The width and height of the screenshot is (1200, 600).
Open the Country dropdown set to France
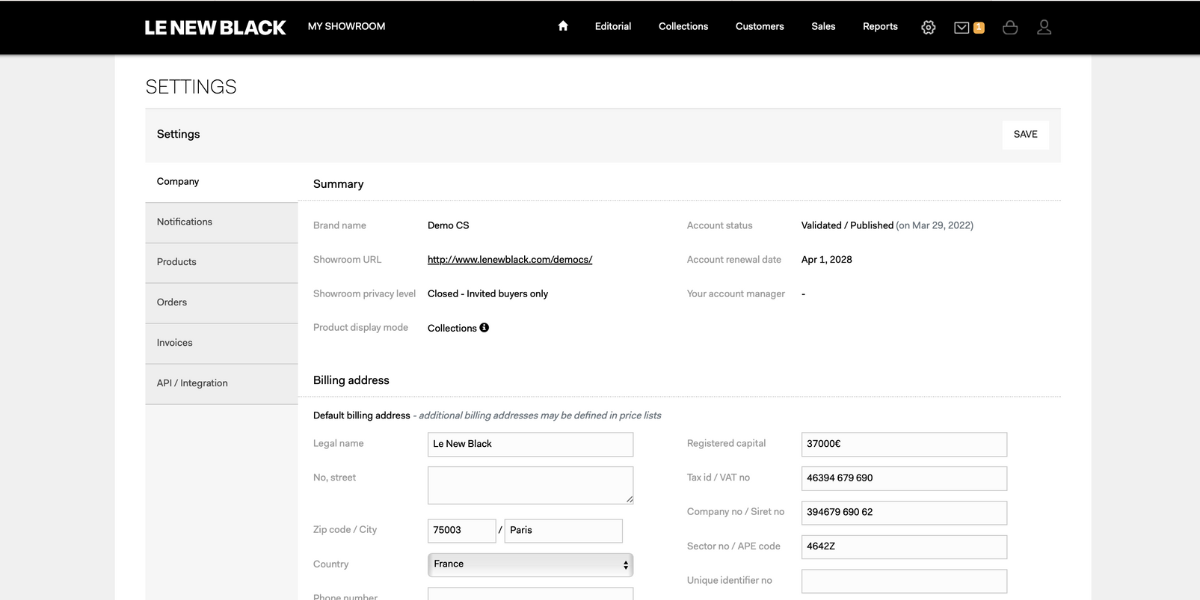click(530, 564)
